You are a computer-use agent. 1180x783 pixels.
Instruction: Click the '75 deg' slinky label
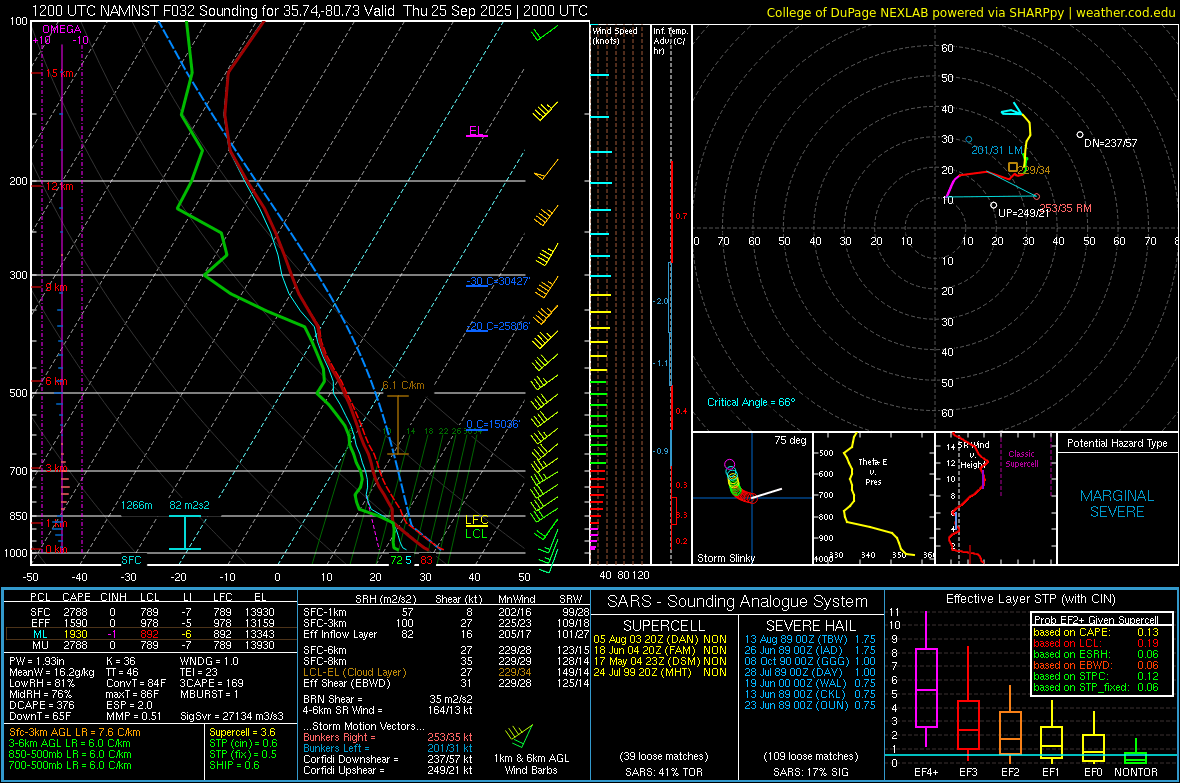click(x=790, y=440)
